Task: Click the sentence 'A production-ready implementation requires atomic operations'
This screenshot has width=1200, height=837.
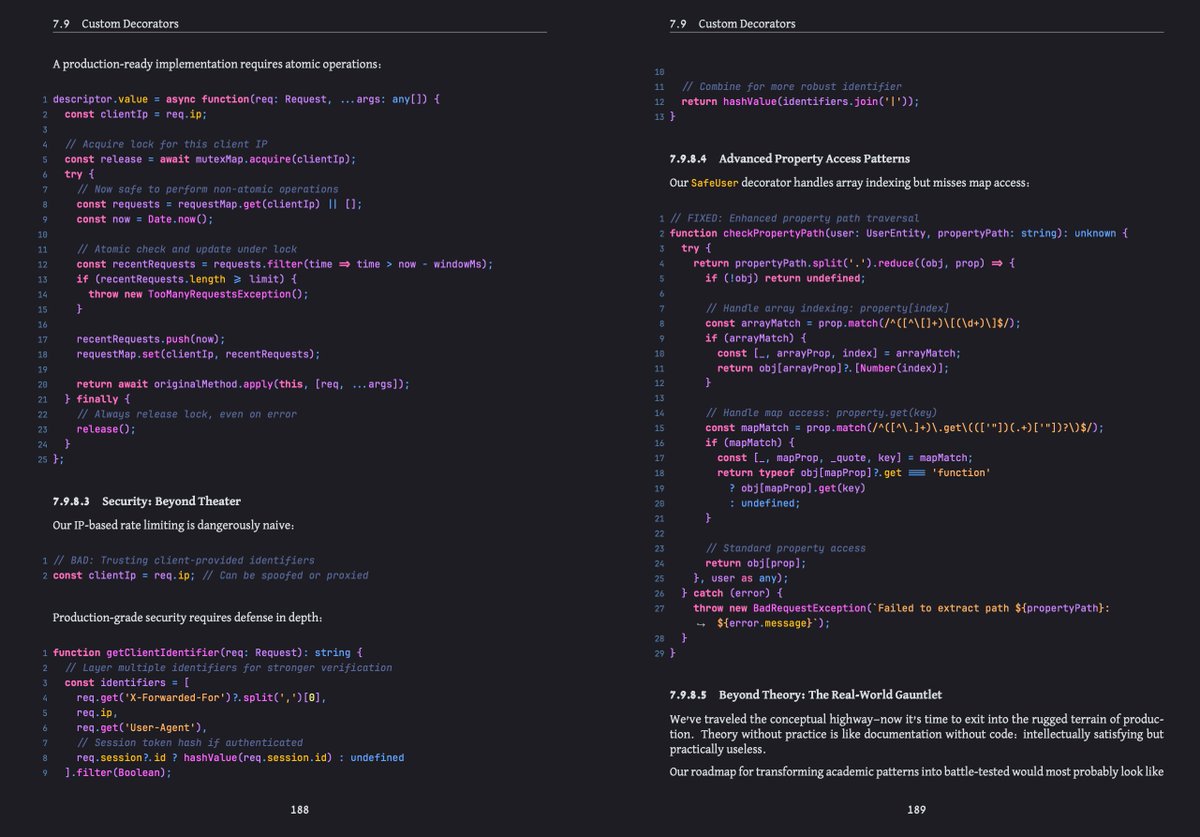Action: pos(217,64)
